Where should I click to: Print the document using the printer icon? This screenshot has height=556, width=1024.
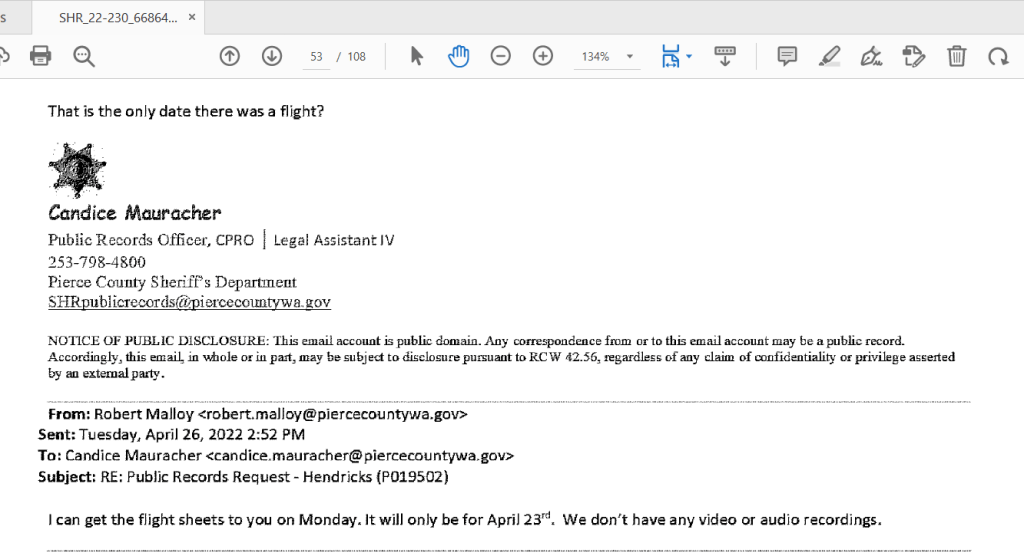tap(41, 56)
